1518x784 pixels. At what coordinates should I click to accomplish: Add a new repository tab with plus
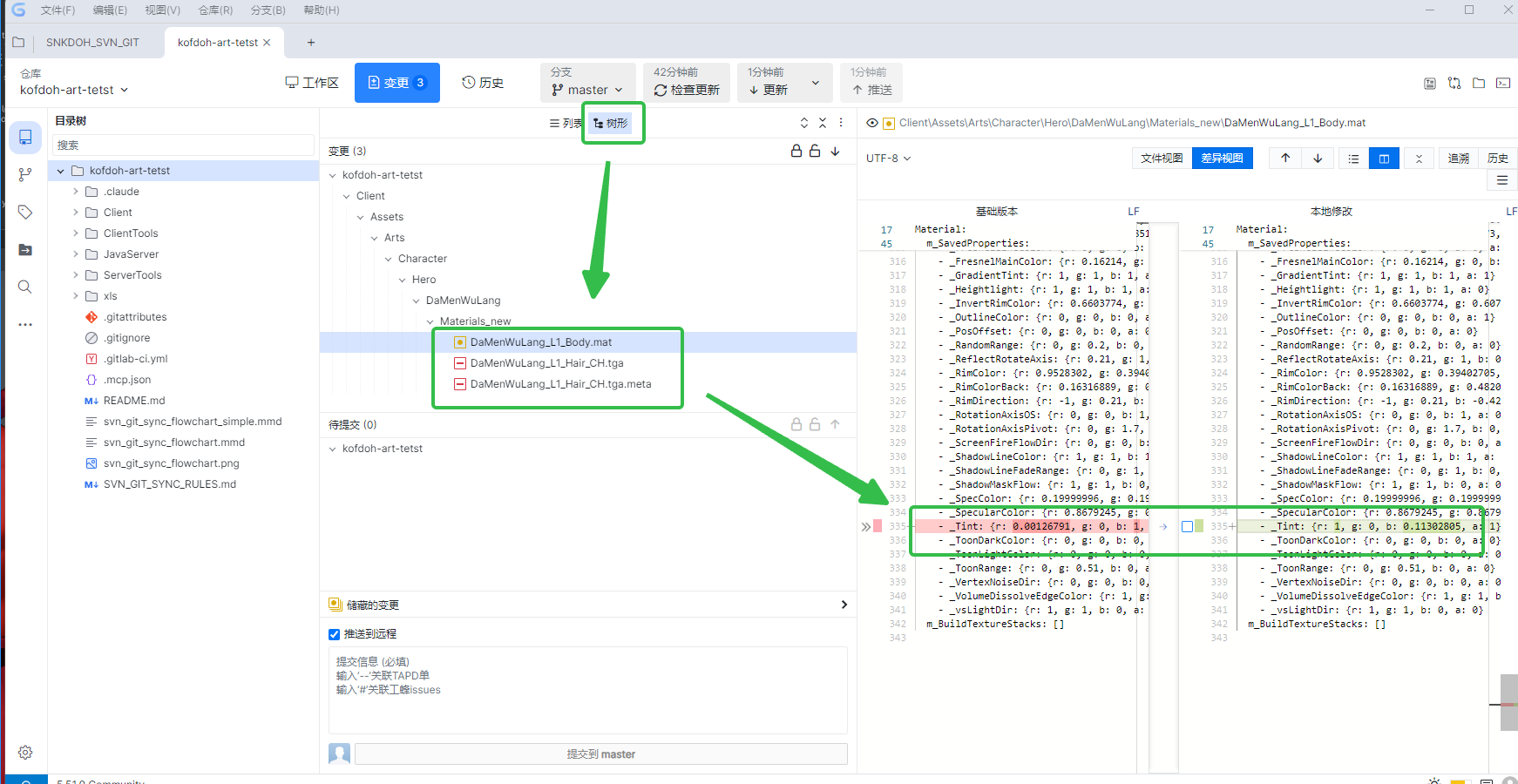311,42
